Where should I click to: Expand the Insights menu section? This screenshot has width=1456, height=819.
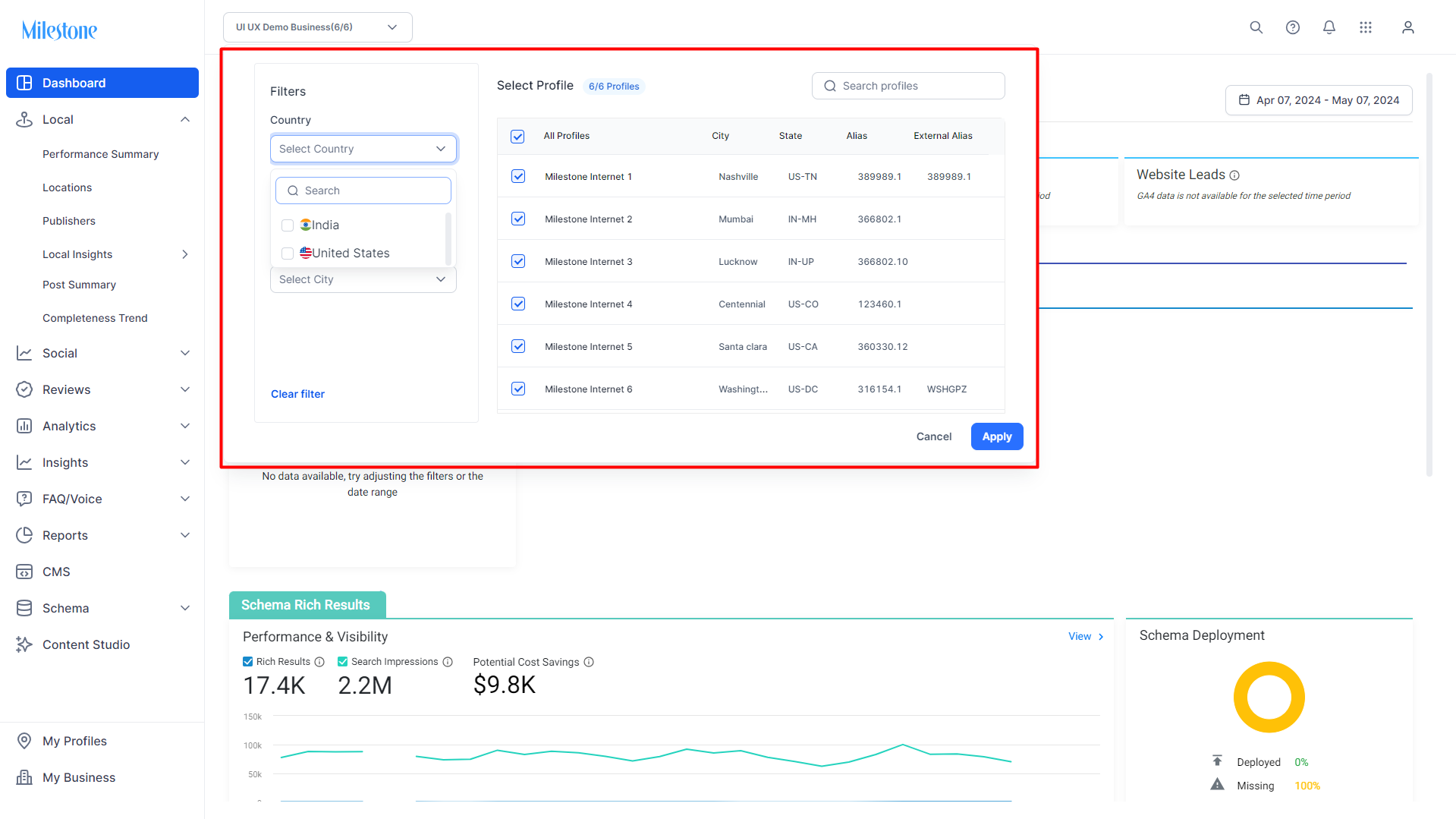pos(185,462)
